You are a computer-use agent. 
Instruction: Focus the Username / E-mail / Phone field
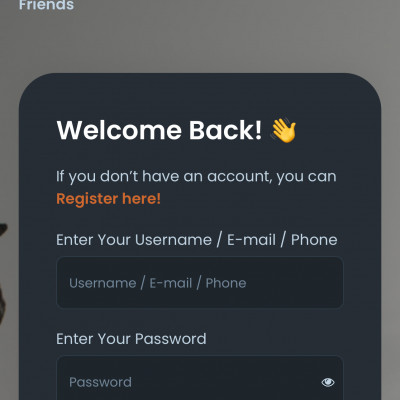200,283
